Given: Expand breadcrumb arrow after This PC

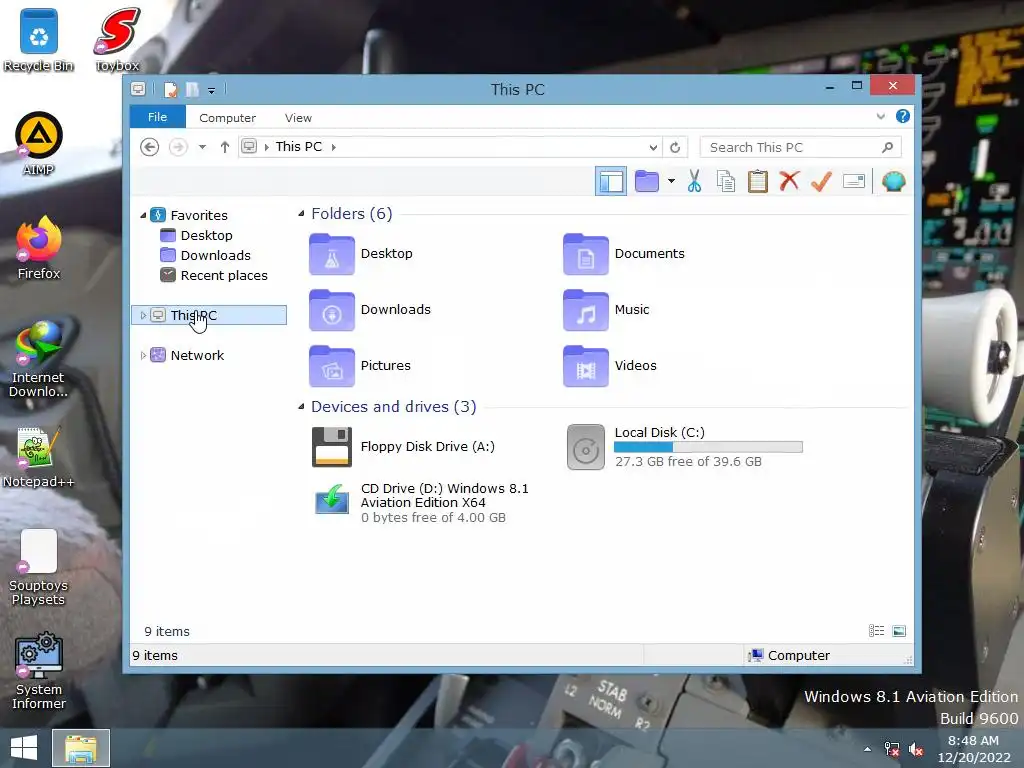Looking at the screenshot, I should 333,147.
